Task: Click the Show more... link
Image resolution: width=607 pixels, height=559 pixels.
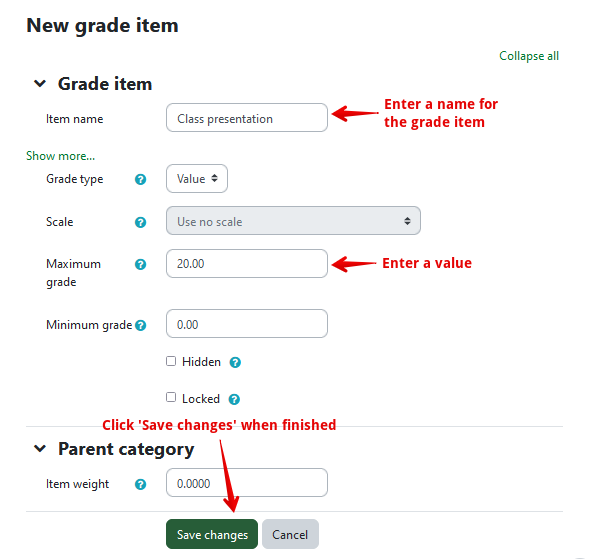Action: point(61,156)
